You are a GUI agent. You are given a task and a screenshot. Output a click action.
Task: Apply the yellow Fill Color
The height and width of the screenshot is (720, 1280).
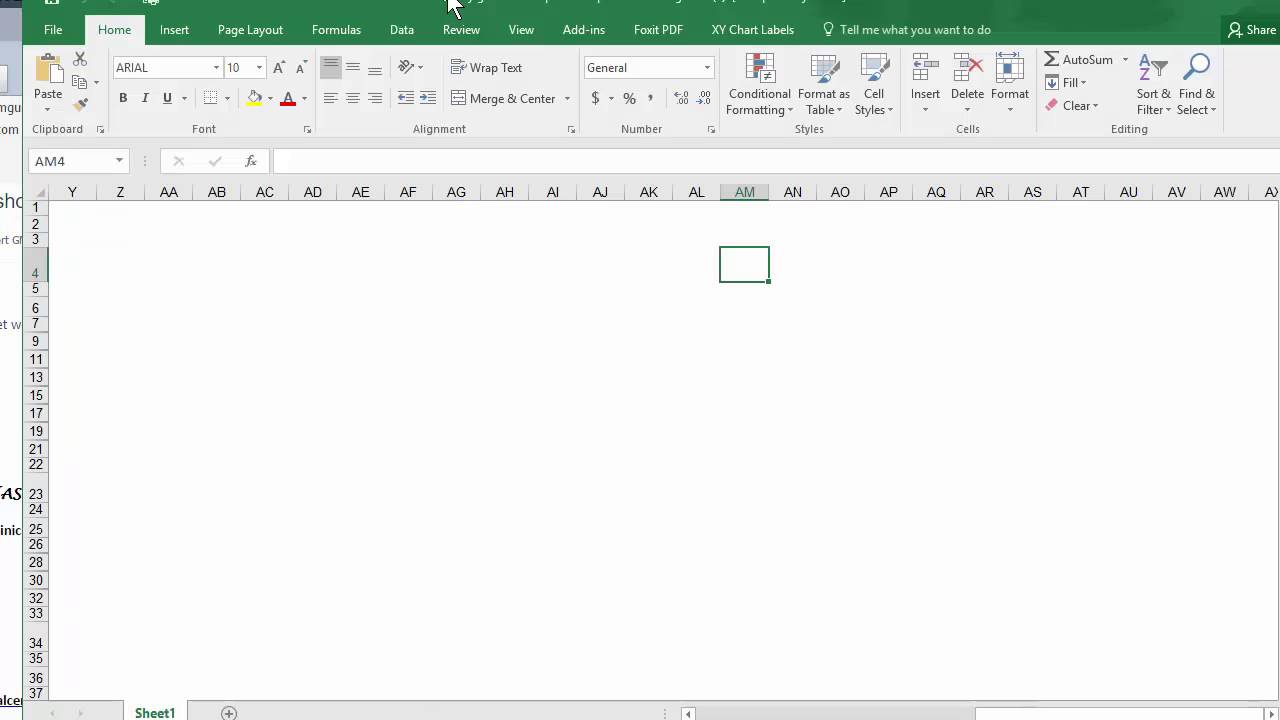(x=254, y=98)
